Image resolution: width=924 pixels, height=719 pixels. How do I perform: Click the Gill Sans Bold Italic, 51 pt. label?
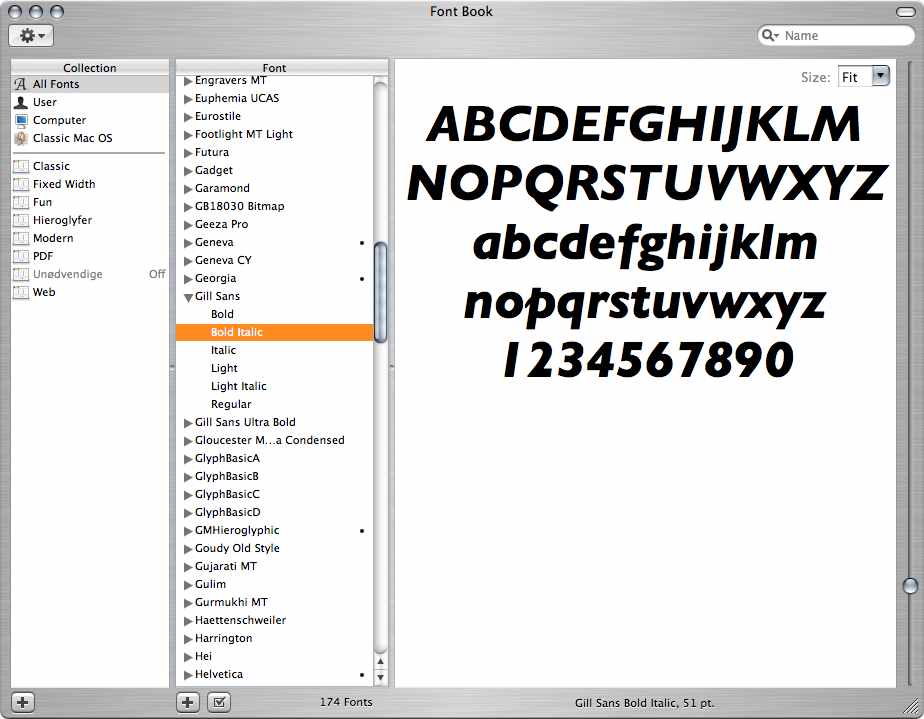point(644,703)
